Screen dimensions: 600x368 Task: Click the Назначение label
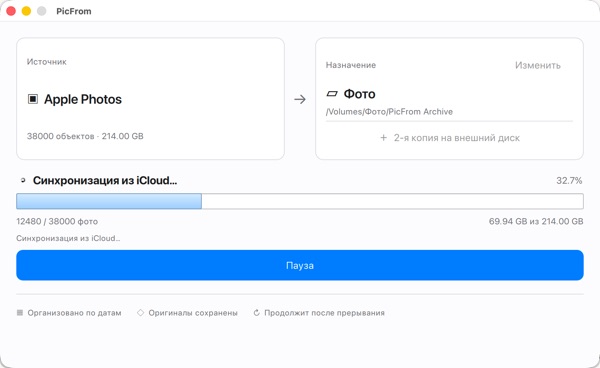click(x=351, y=65)
